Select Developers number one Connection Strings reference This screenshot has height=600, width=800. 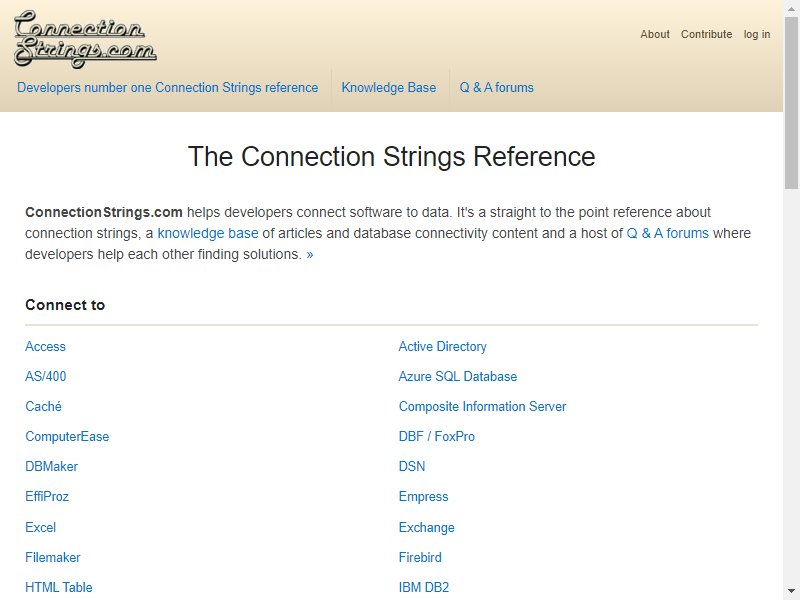click(x=167, y=87)
